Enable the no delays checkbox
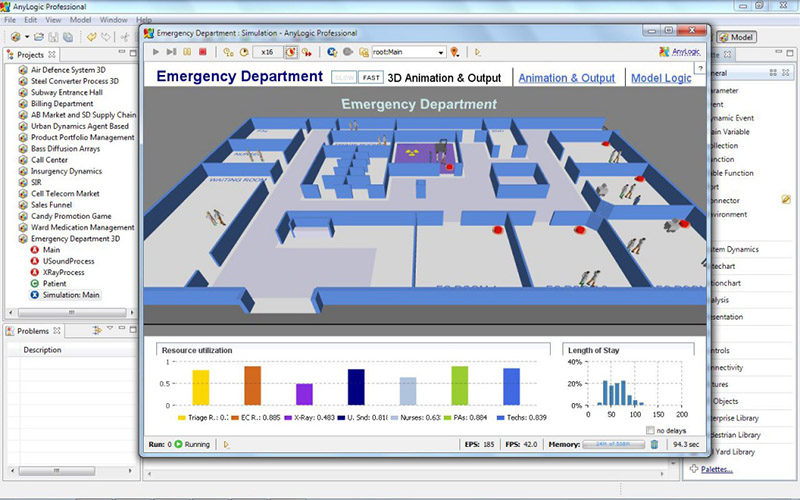 (x=650, y=430)
